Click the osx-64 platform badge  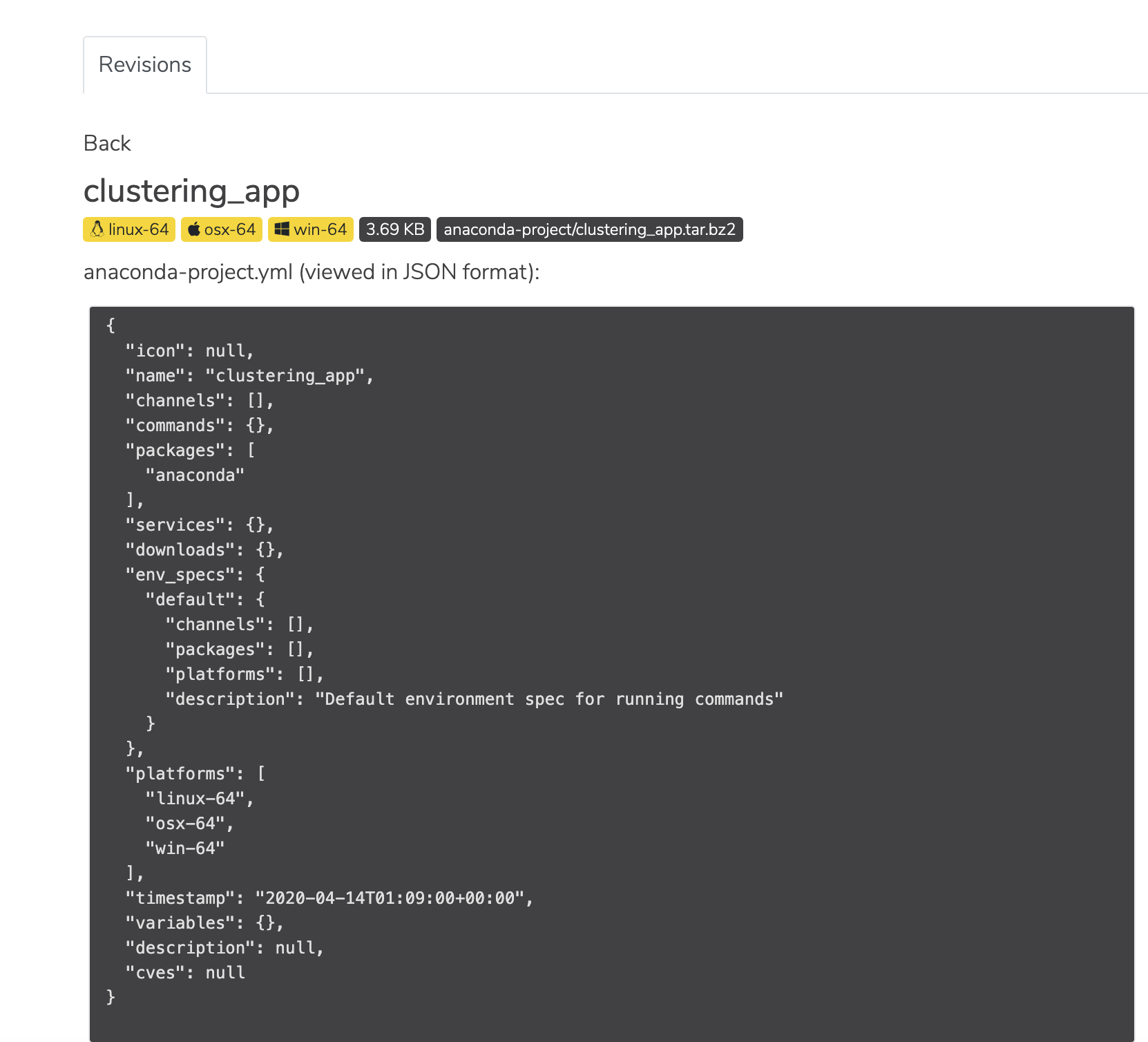point(222,229)
